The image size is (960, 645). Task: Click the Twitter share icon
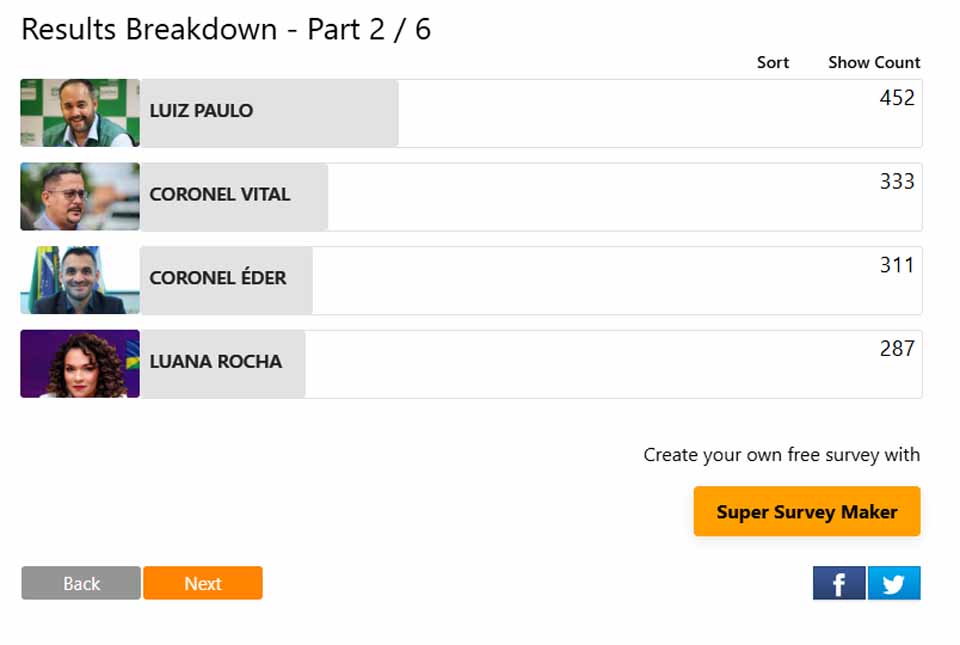pyautogui.click(x=893, y=583)
